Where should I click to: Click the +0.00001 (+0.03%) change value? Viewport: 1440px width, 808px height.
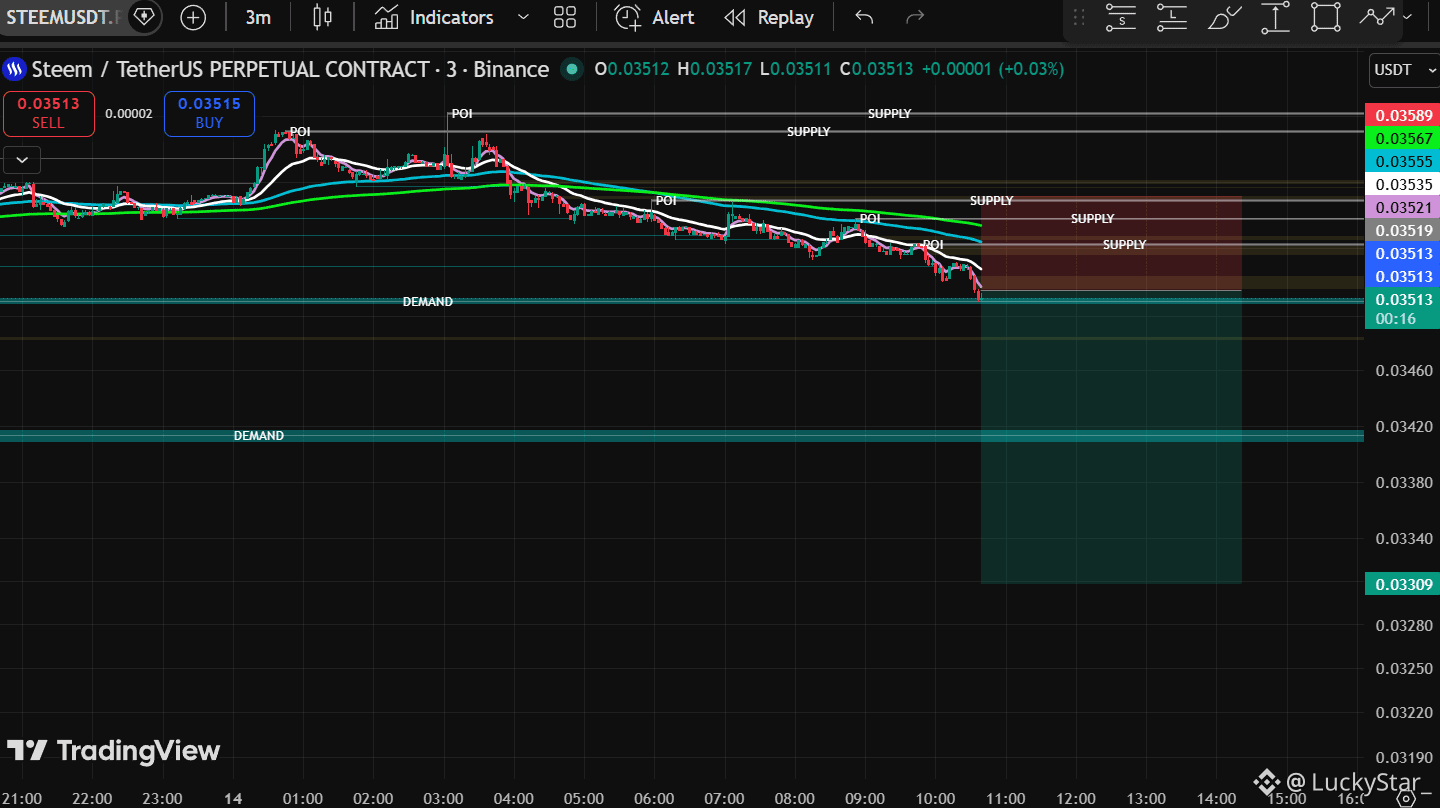pyautogui.click(x=993, y=69)
